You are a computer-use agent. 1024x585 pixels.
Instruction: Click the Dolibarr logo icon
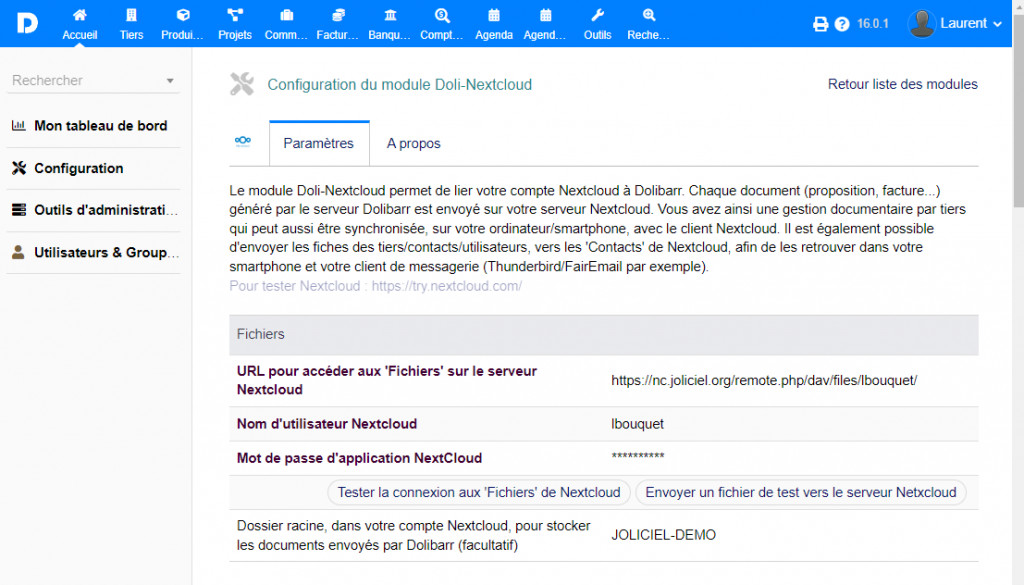coord(27,24)
